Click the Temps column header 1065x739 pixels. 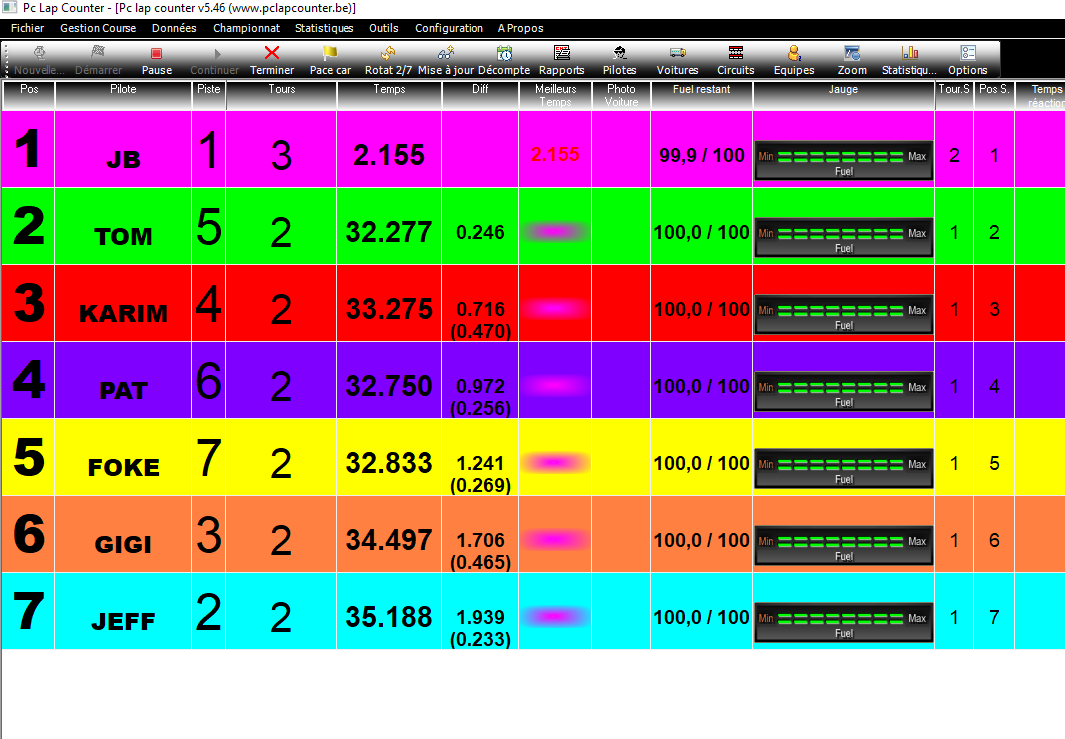[389, 89]
